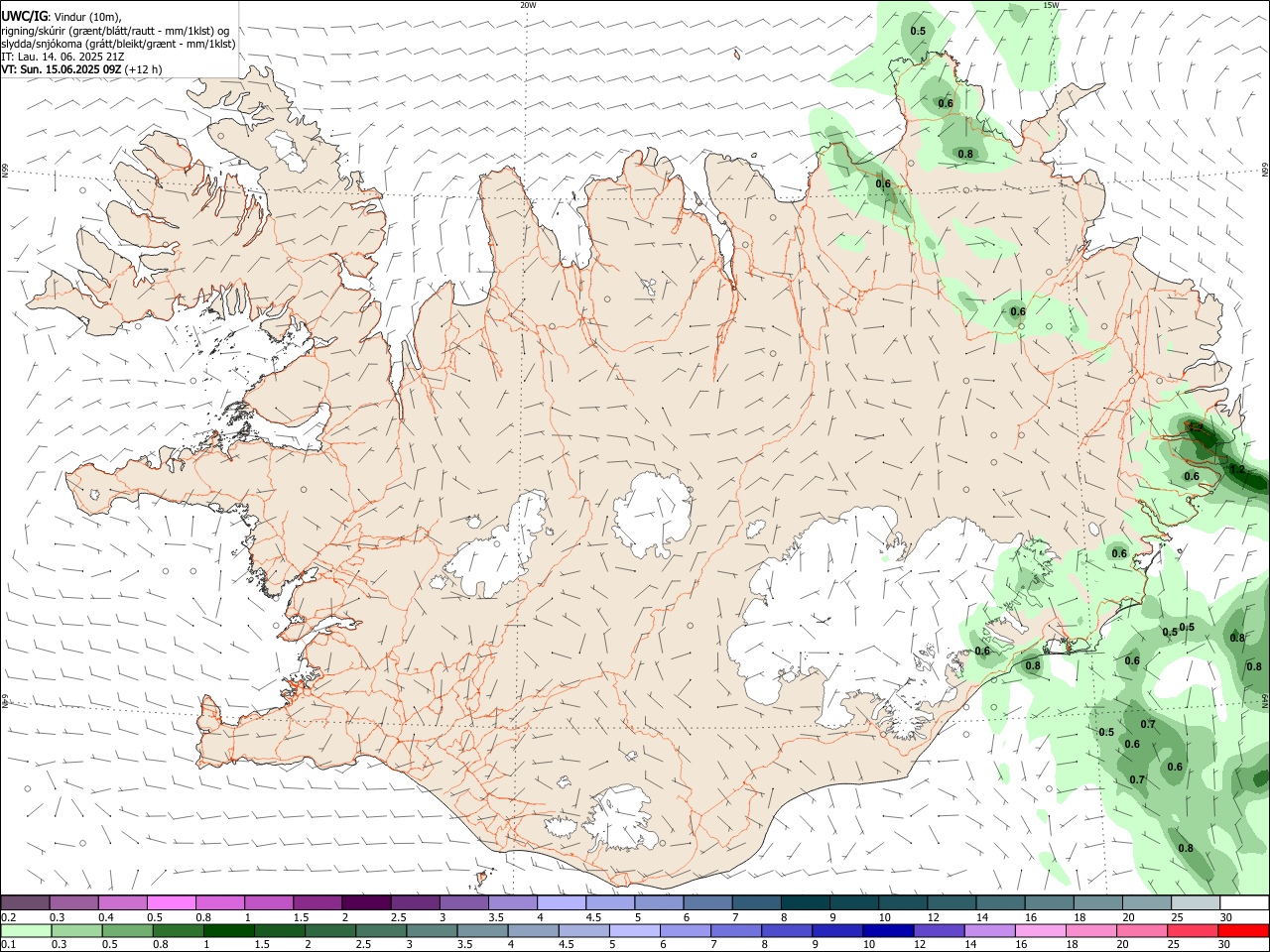Pick the bright pink swatch starting at 0.5 in upper scale

171,902
